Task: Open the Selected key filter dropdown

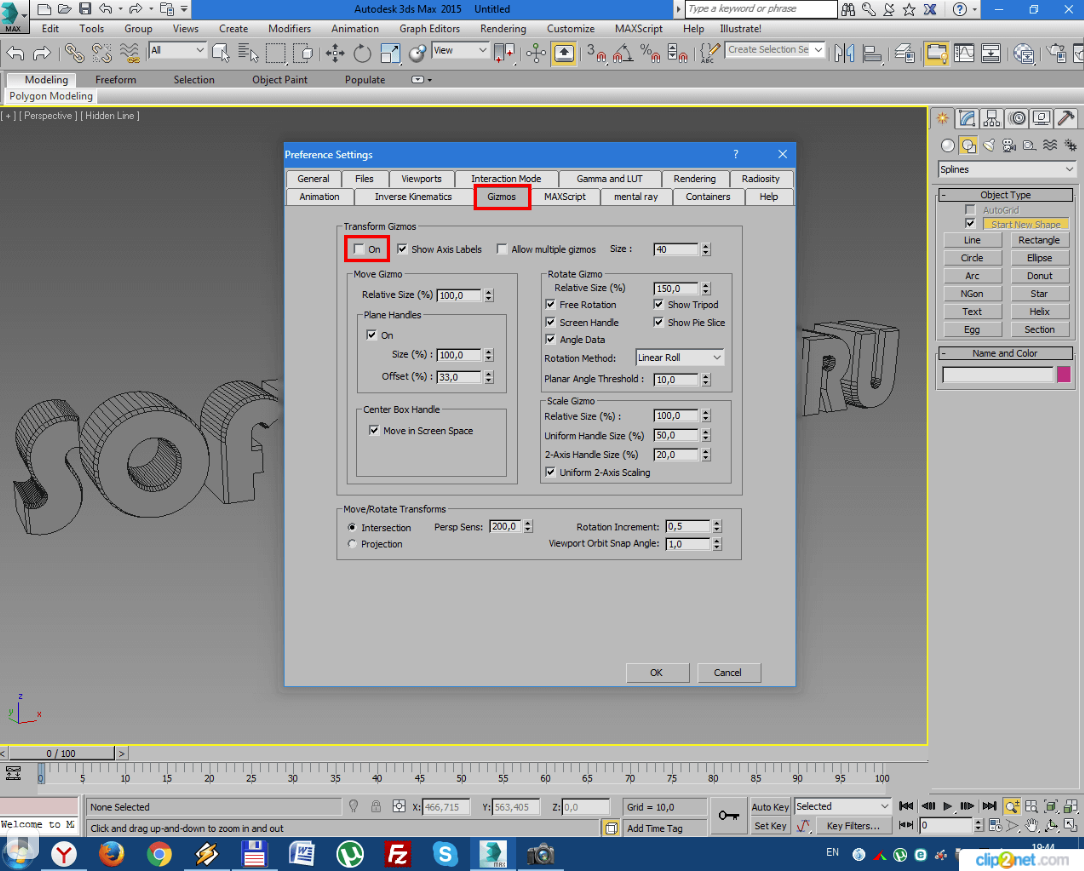Action: [x=843, y=806]
